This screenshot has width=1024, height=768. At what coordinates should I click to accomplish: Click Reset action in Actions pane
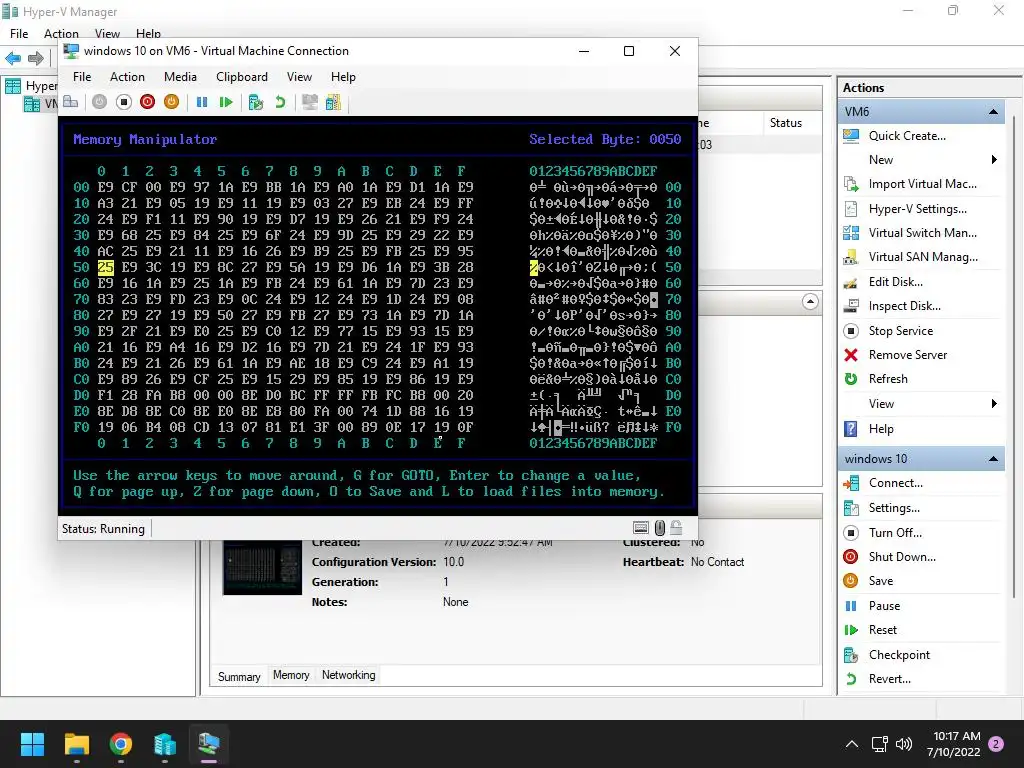882,630
